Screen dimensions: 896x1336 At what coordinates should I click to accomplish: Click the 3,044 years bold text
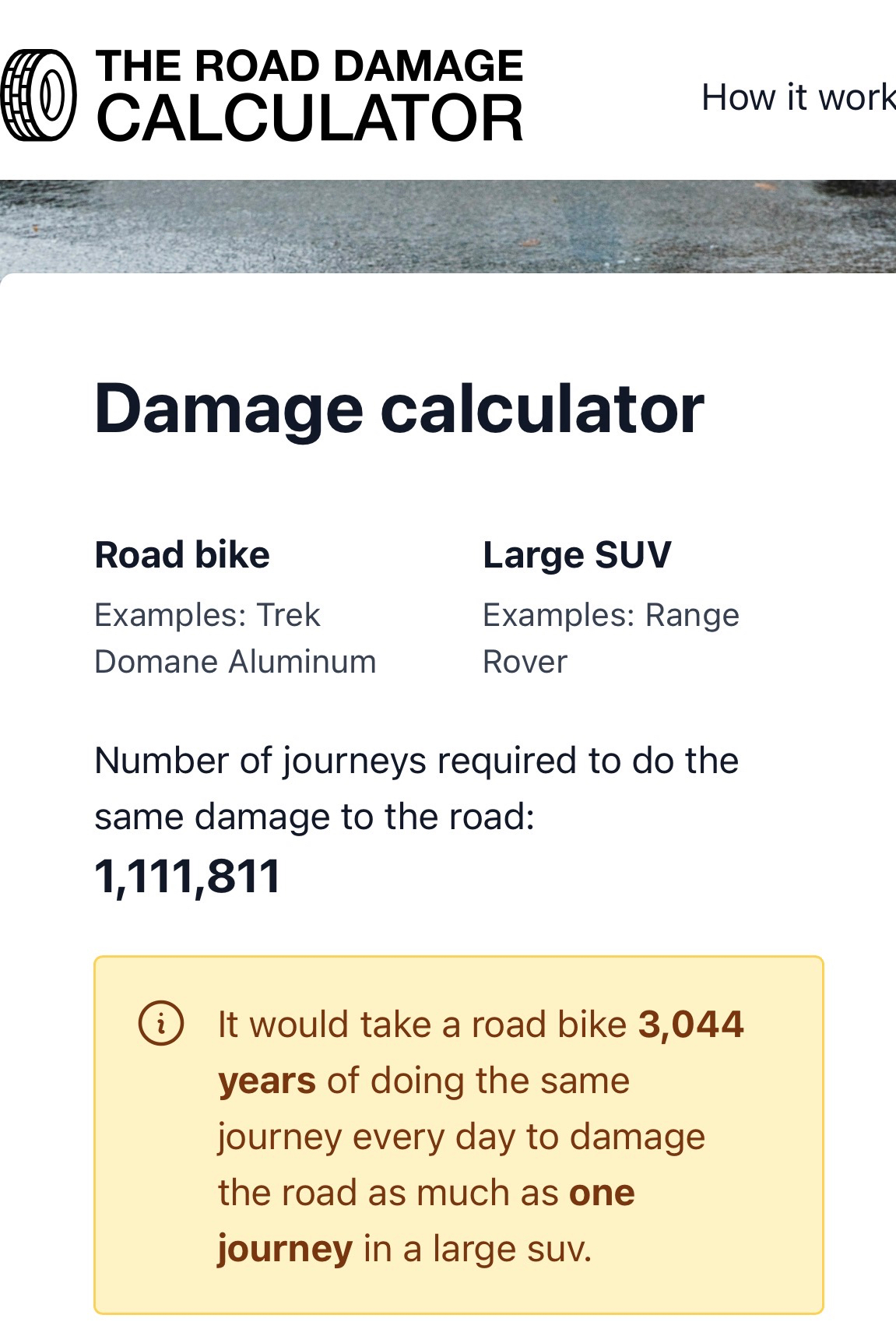pyautogui.click(x=690, y=1025)
